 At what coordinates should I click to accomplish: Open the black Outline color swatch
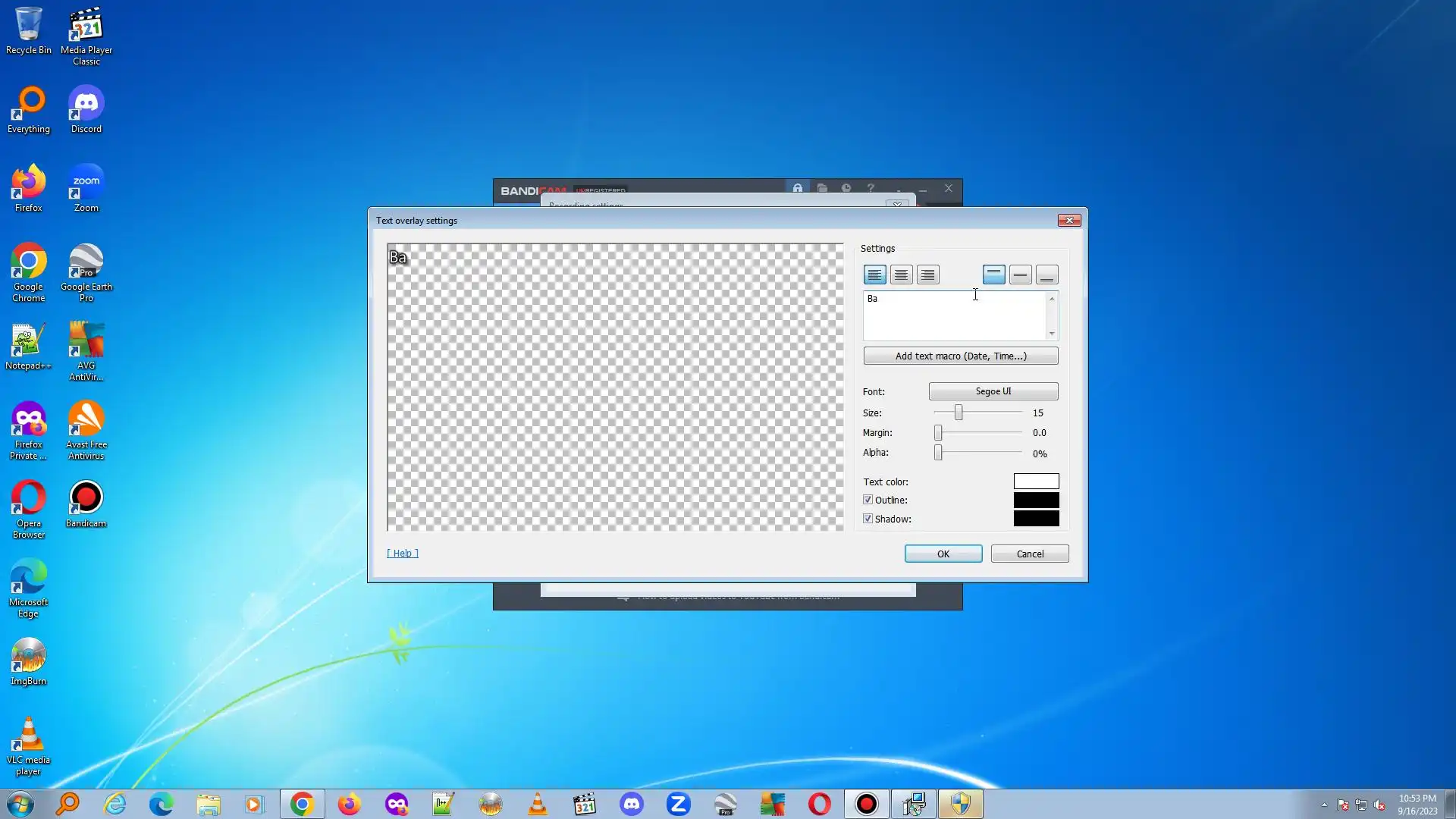(1036, 500)
